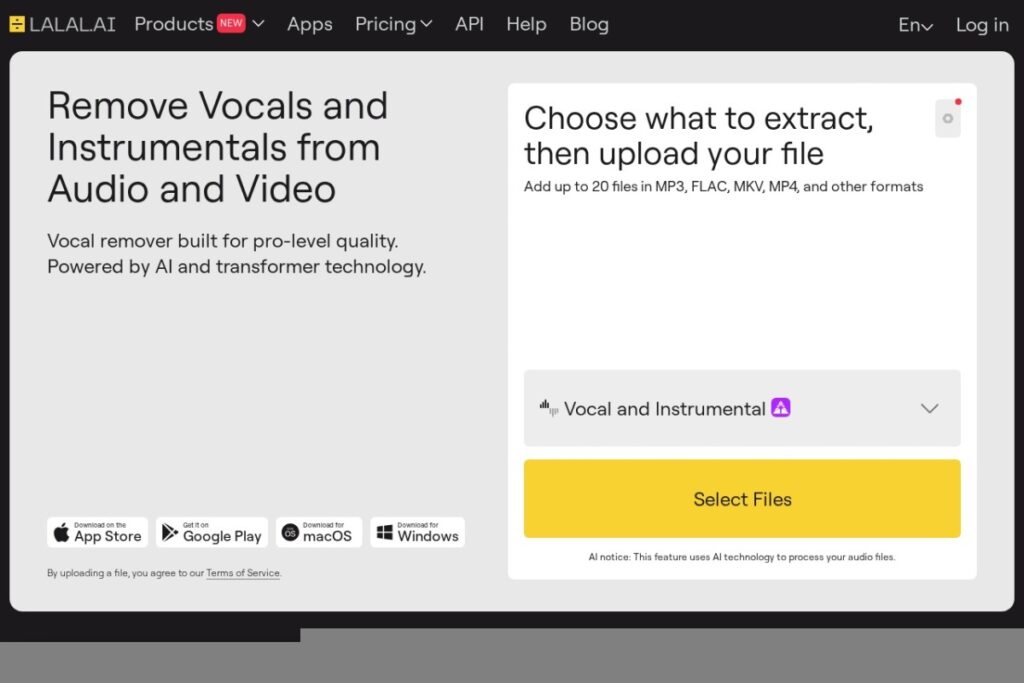Visit the Blog from the top bar
The image size is (1024, 683).
click(588, 24)
